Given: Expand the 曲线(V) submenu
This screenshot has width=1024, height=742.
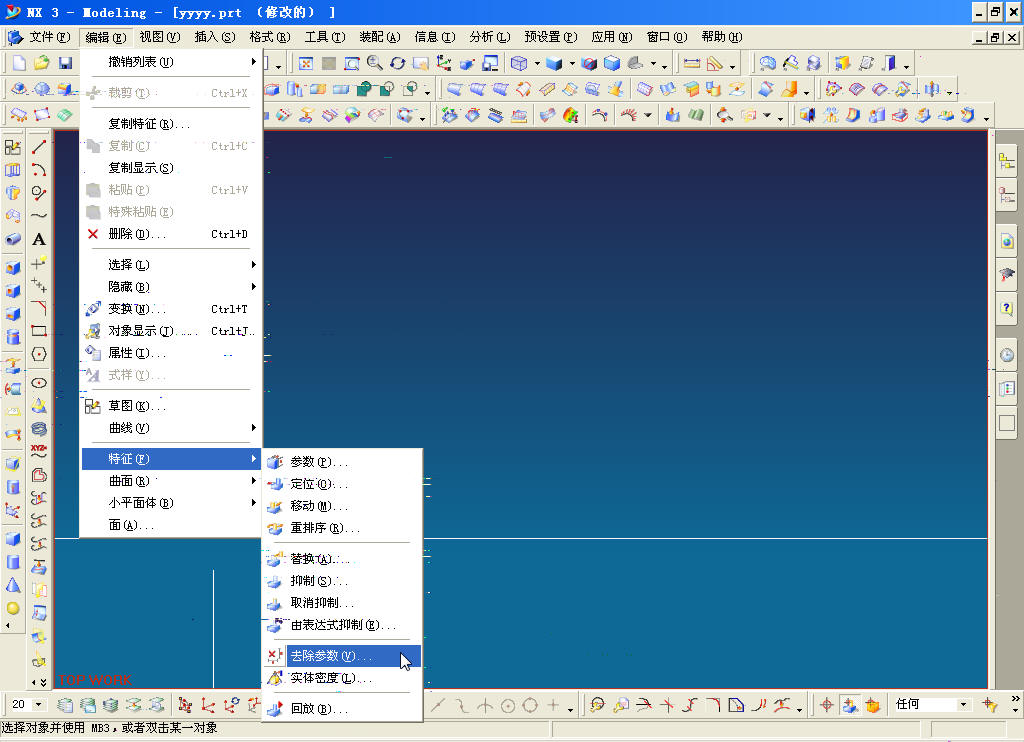Looking at the screenshot, I should click(171, 428).
